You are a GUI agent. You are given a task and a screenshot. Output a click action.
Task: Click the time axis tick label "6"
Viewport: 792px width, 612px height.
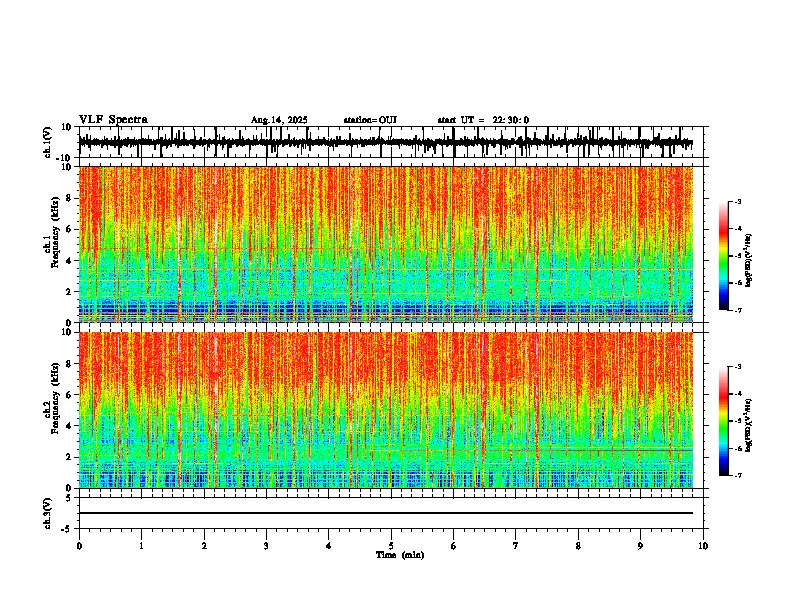click(x=453, y=546)
